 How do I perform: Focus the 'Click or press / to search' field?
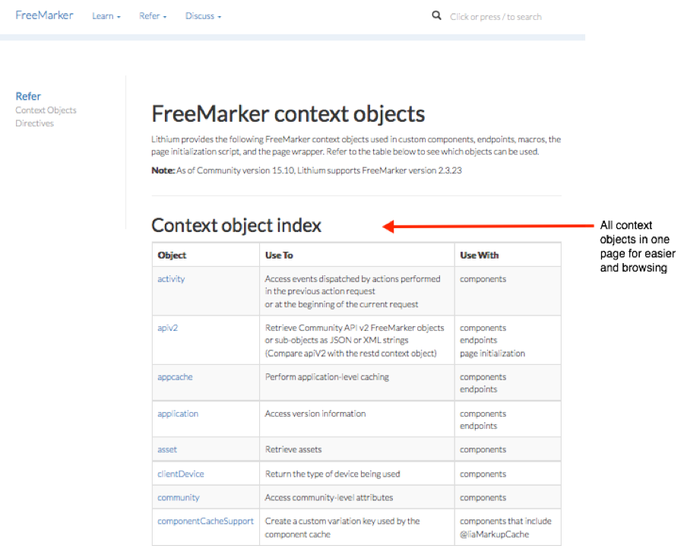coord(496,17)
